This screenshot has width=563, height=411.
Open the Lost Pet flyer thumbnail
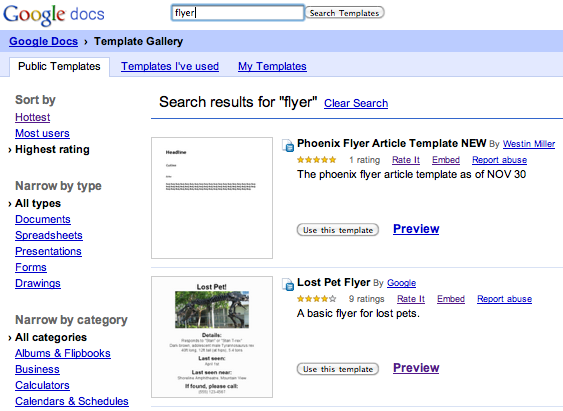(x=212, y=337)
